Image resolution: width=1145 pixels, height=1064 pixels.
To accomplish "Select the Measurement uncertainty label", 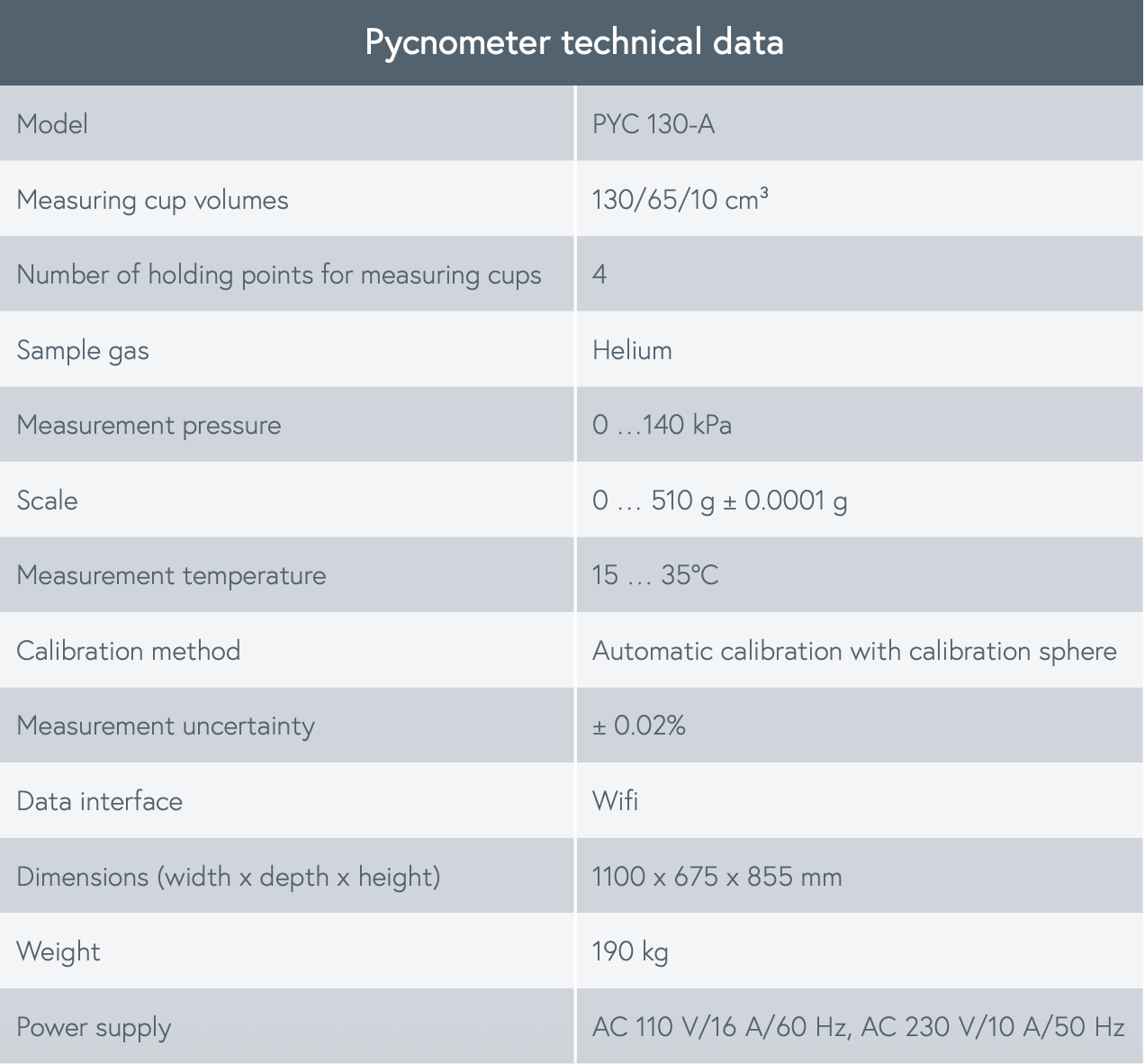I will coord(166,726).
